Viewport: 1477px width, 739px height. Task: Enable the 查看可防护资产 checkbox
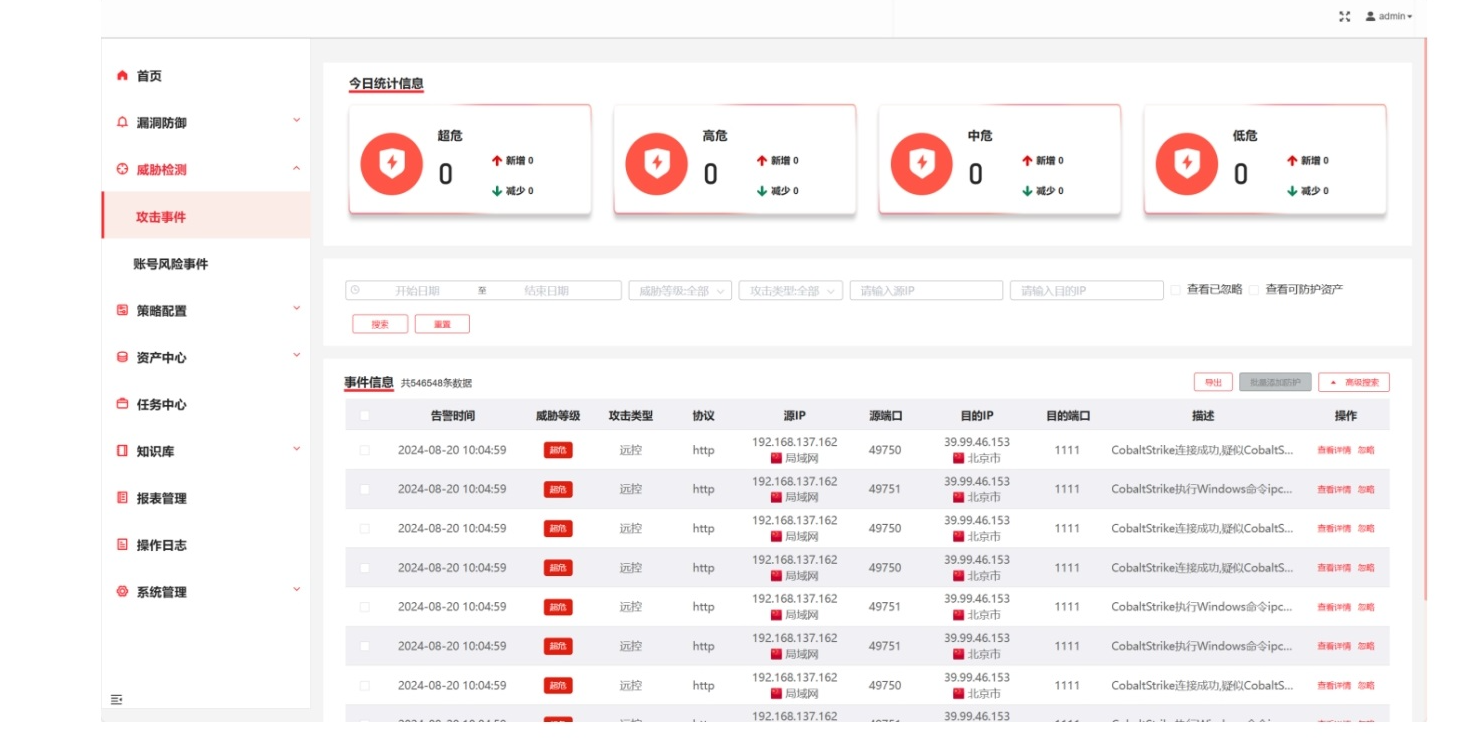click(1253, 290)
